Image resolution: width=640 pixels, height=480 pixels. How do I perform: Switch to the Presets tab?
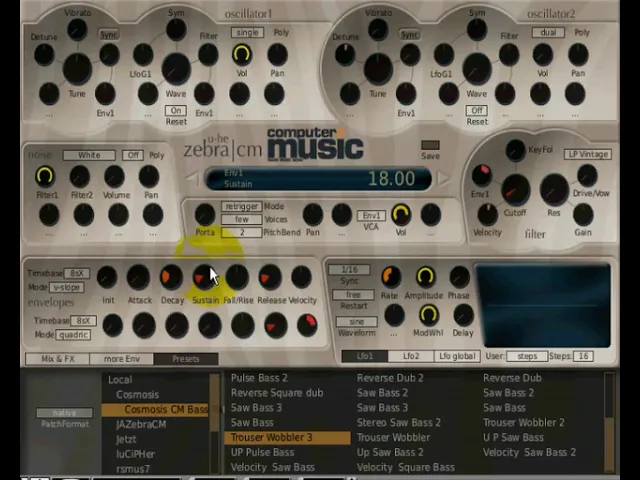(186, 359)
